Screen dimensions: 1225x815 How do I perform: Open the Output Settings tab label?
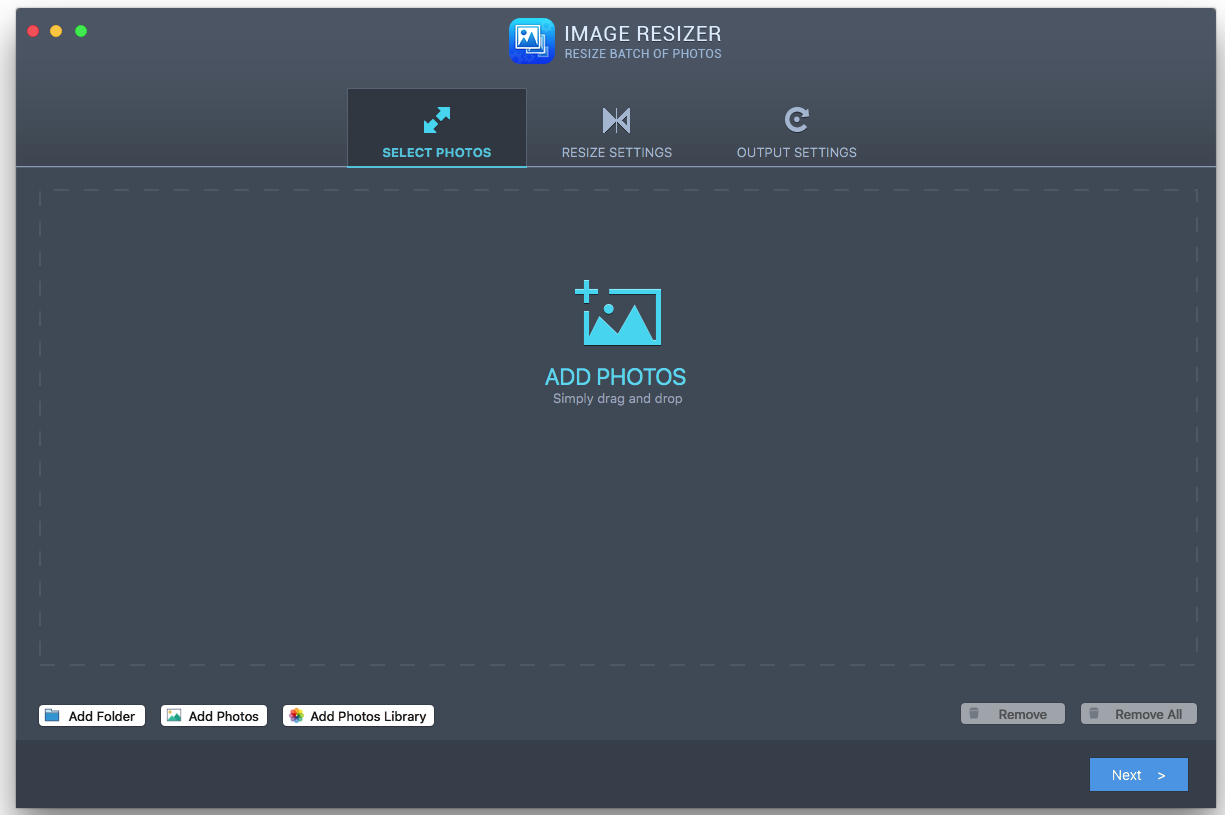[796, 153]
